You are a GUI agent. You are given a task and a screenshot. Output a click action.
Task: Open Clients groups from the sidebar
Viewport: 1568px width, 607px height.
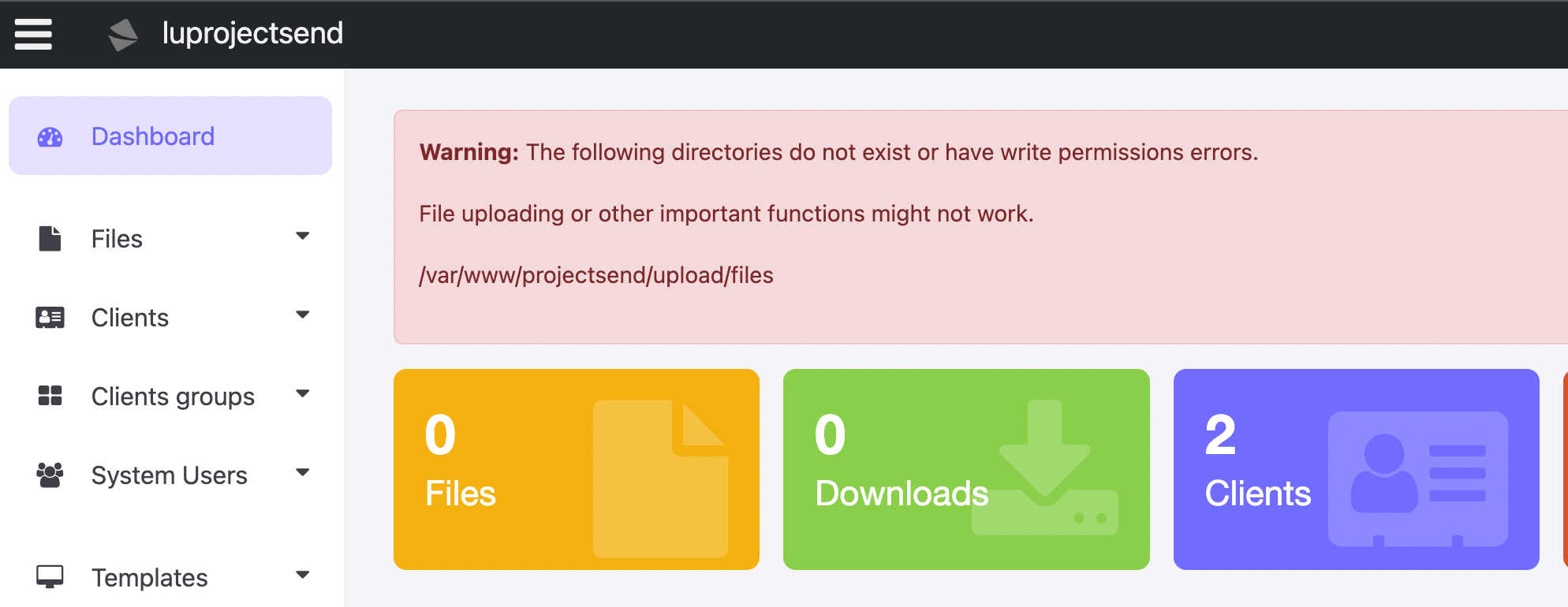pyautogui.click(x=172, y=396)
